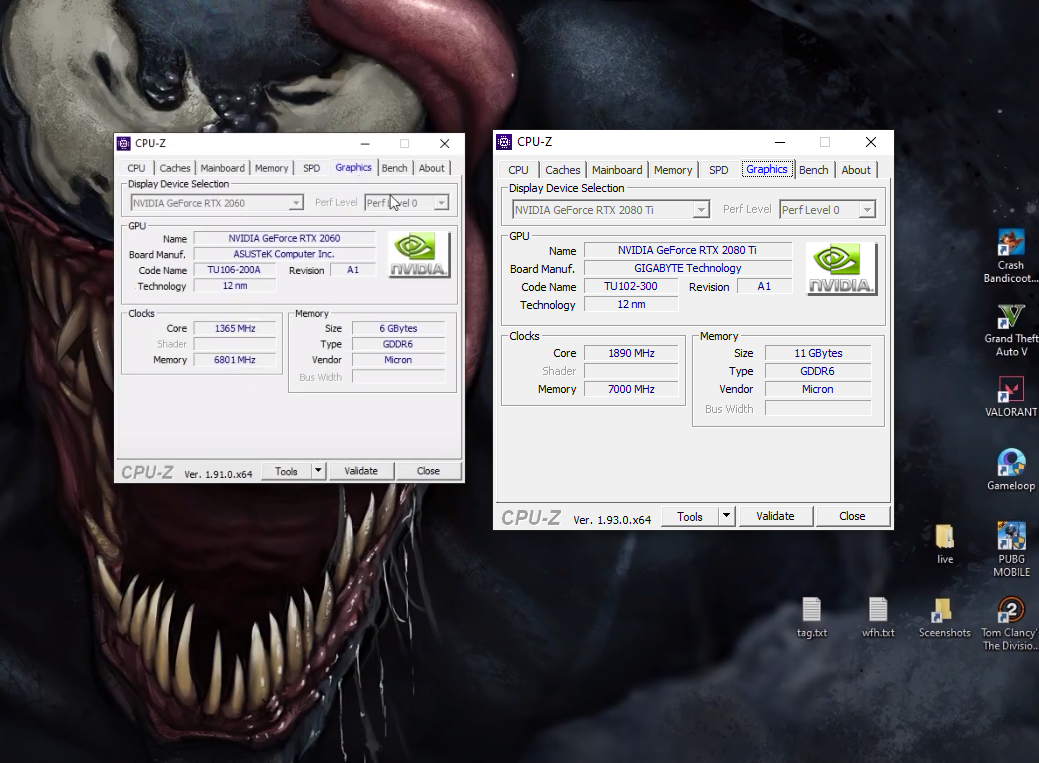Select Memory tab in right CPU-Z window
Screen dimensions: 1039x763
click(673, 170)
